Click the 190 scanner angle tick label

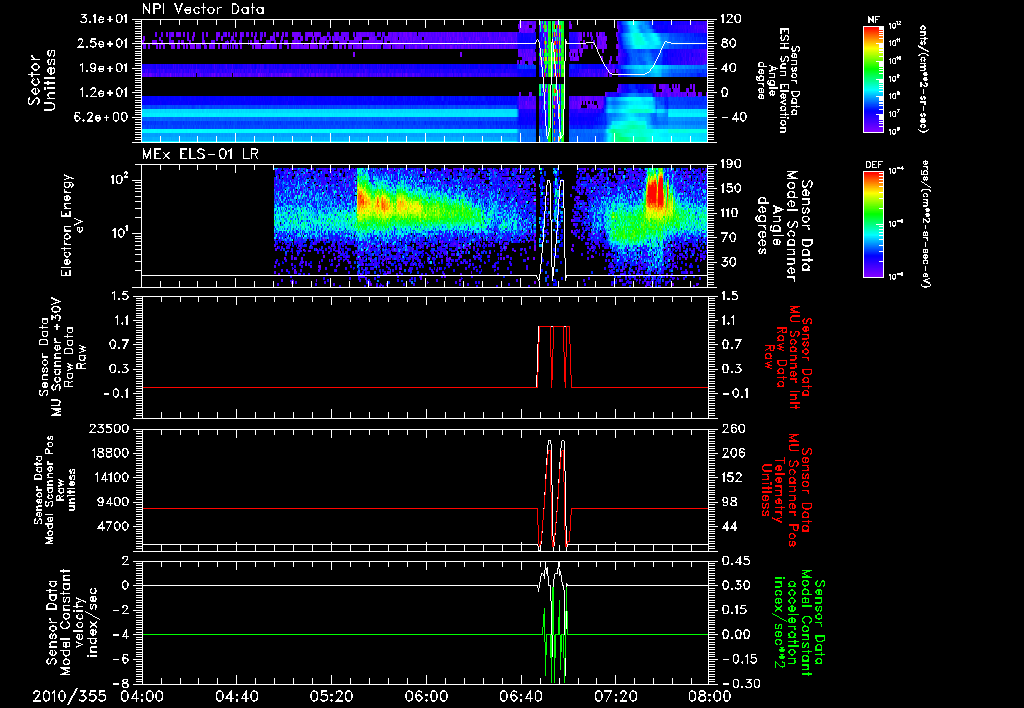point(731,164)
